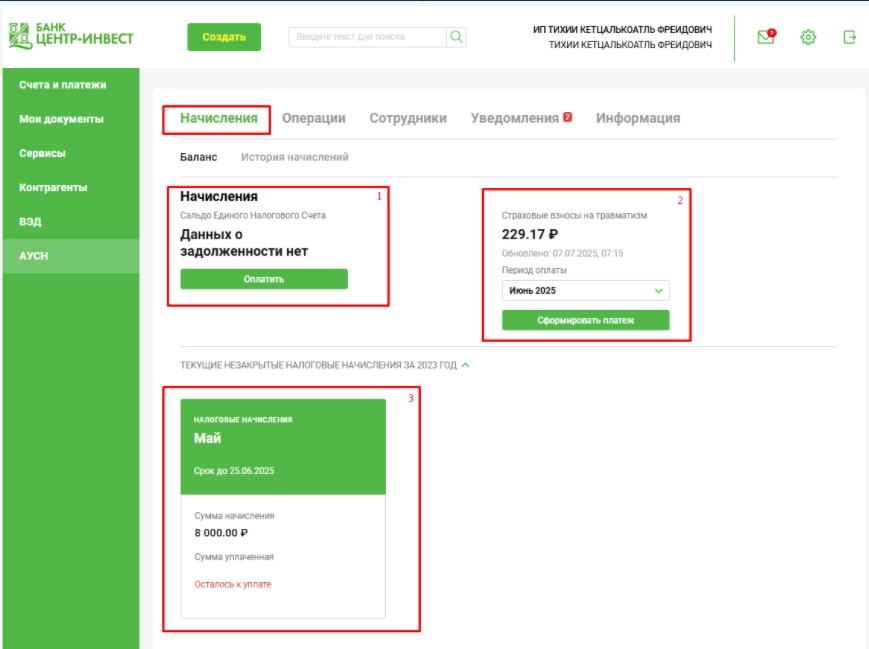Switch to the Операции tab
Screen dimensions: 869x649
click(313, 118)
